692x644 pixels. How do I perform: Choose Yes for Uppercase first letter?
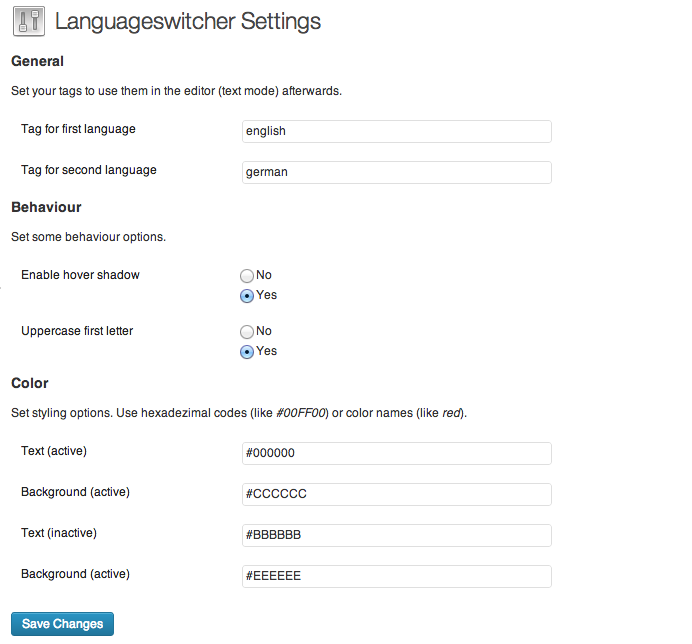[246, 352]
